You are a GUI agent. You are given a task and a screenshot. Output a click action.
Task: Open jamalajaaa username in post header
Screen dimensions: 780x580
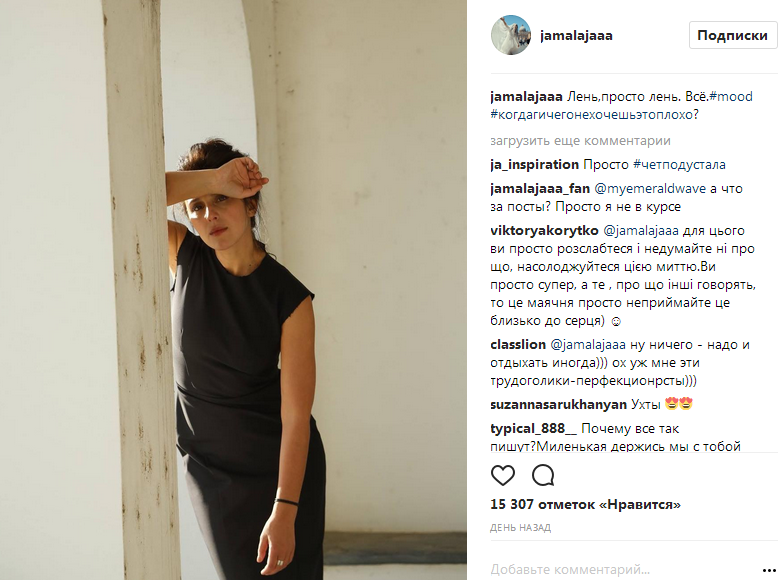576,36
